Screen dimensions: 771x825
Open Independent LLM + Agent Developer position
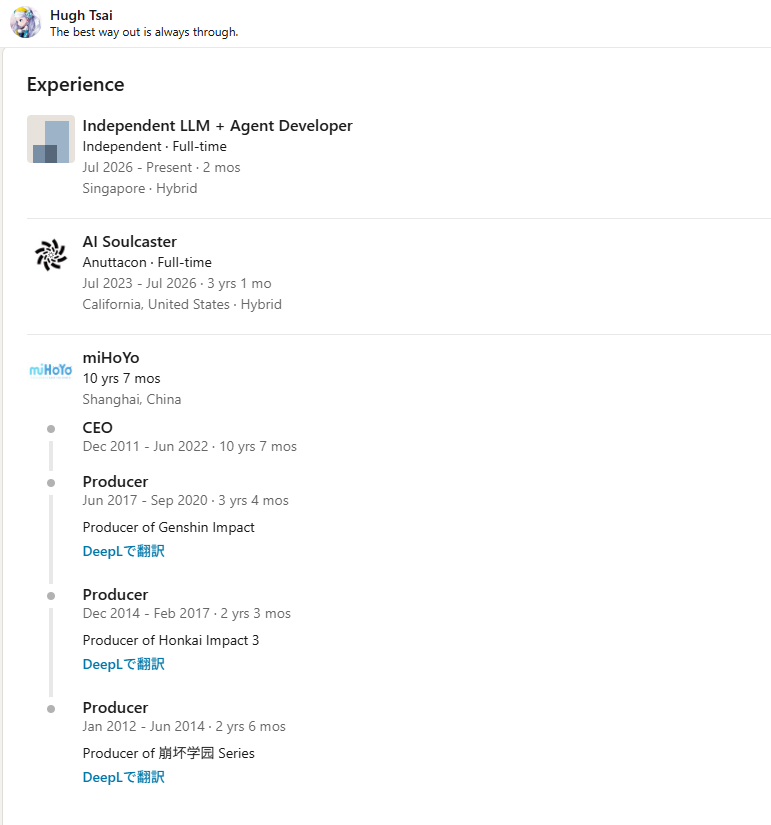[217, 126]
